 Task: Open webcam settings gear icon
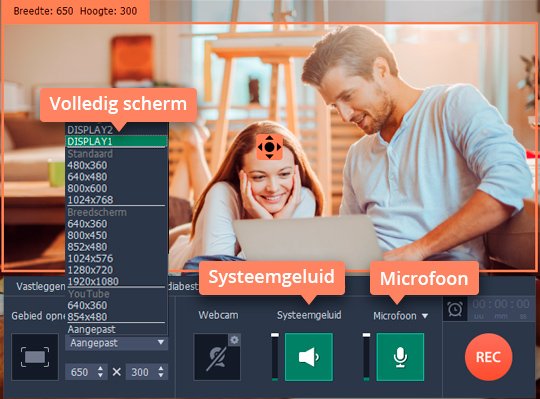point(235,340)
